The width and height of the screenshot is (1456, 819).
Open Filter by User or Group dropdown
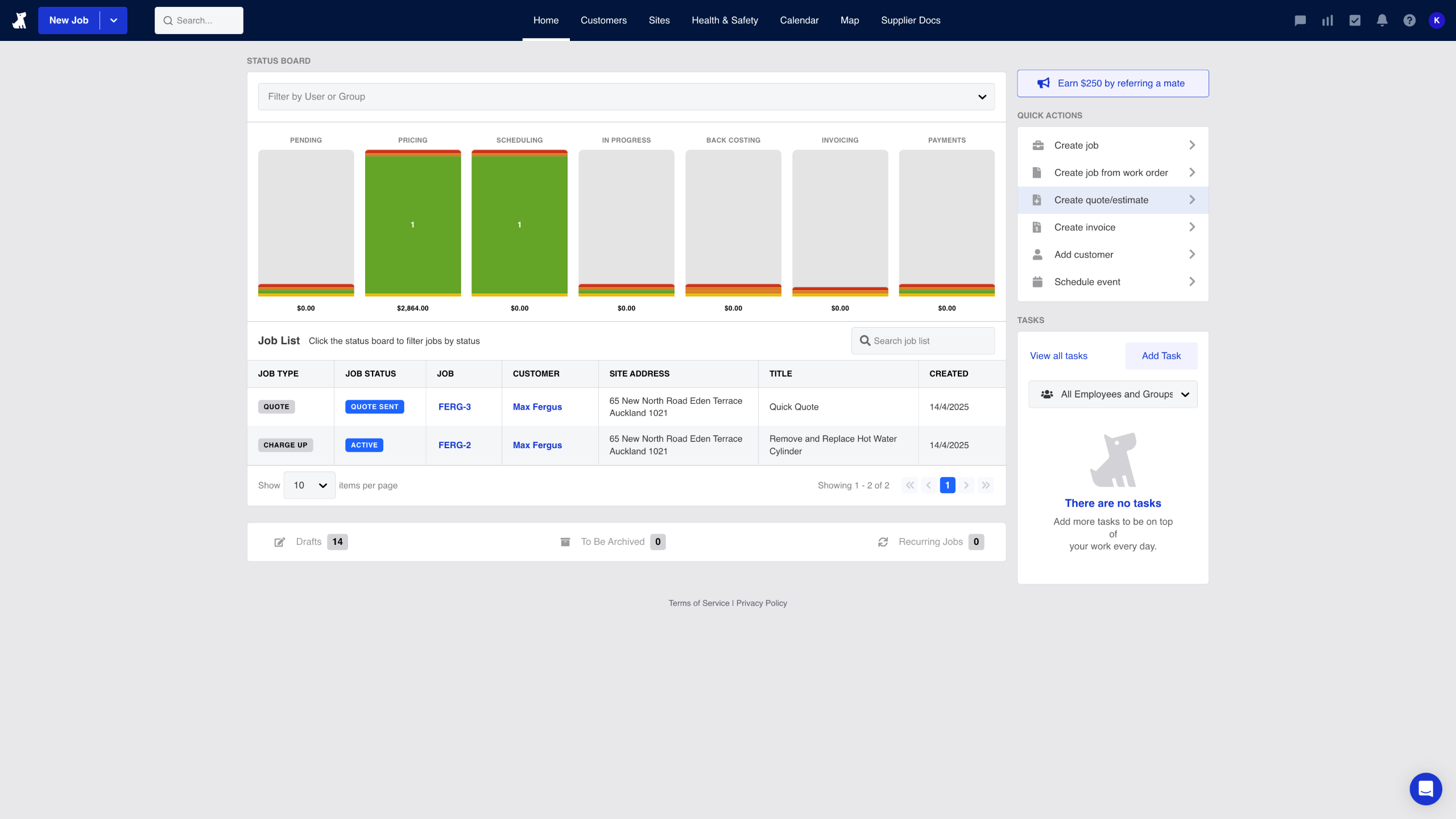point(626,97)
